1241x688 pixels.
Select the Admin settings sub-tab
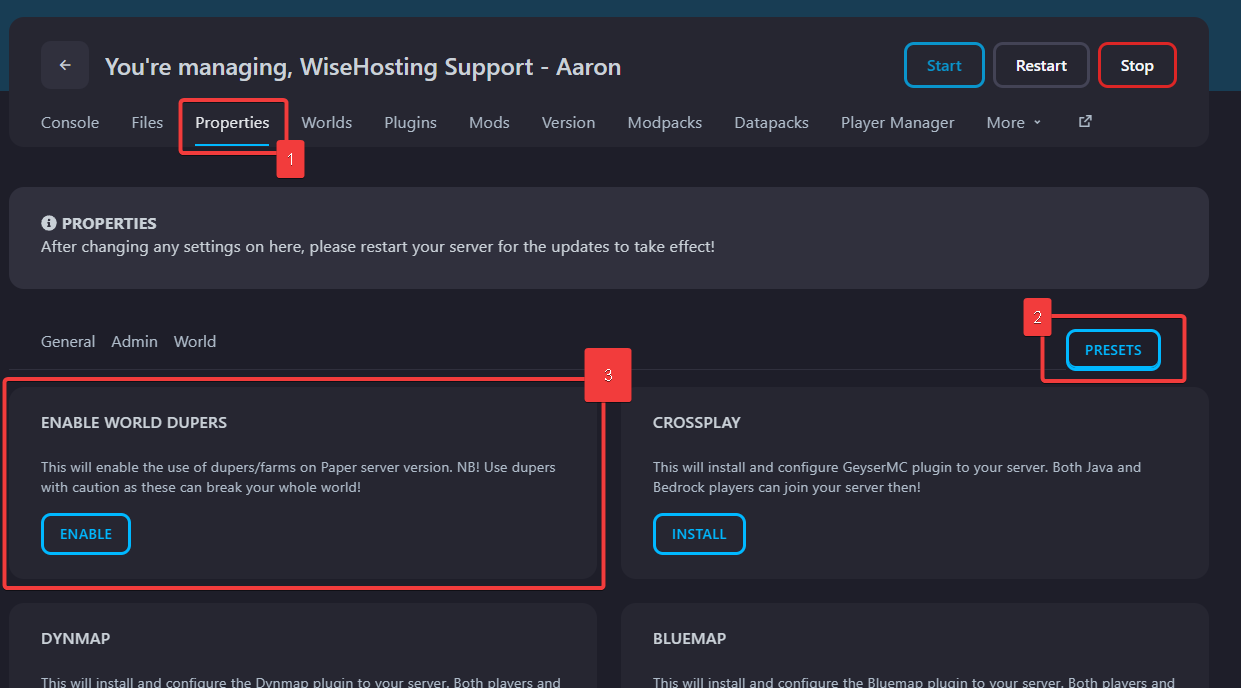[134, 341]
